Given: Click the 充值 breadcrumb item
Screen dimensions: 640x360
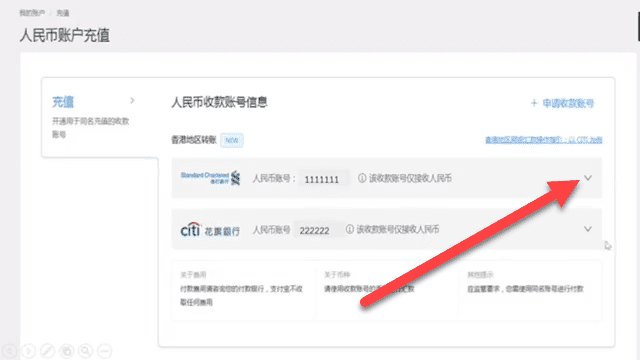Looking at the screenshot, I should click(63, 13).
